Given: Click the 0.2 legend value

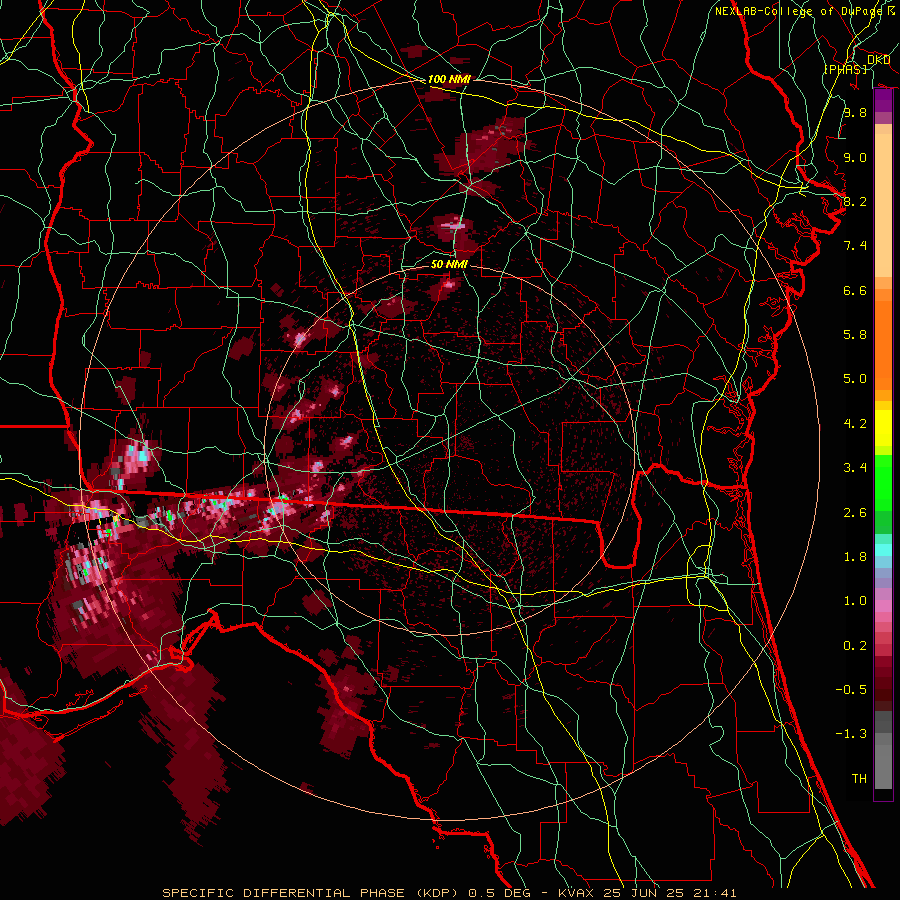Looking at the screenshot, I should click(x=855, y=646).
